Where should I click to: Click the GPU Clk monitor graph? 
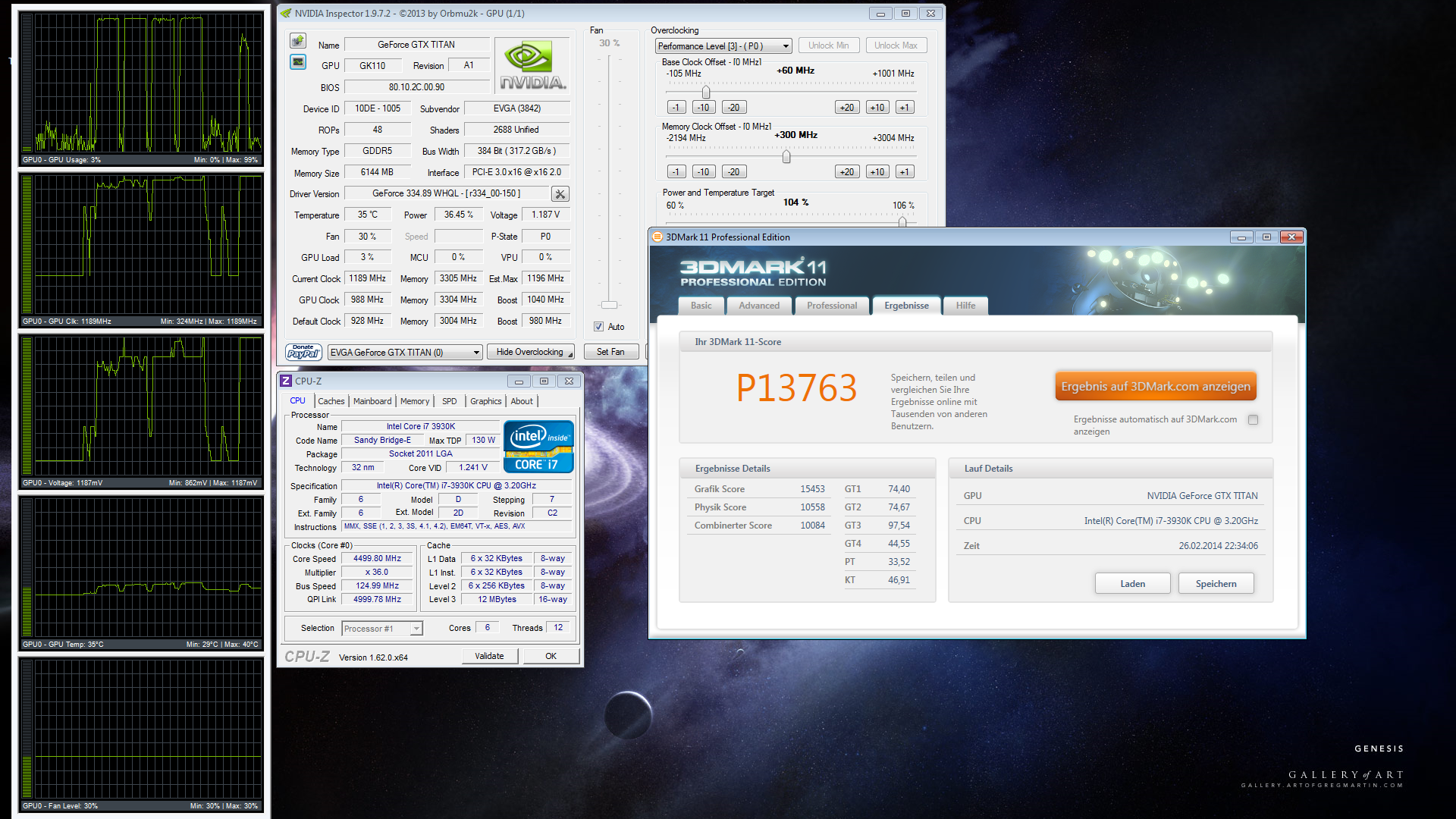pyautogui.click(x=142, y=249)
